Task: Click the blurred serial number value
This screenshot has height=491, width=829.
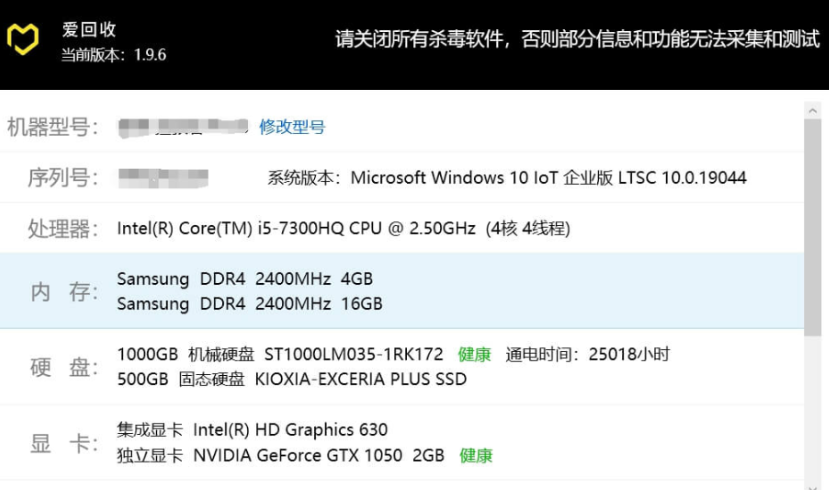Action: pos(163,178)
